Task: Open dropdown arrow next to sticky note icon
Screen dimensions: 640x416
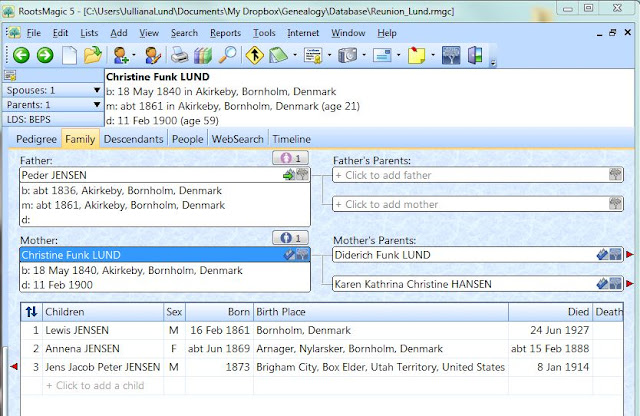Action: pyautogui.click(x=433, y=55)
